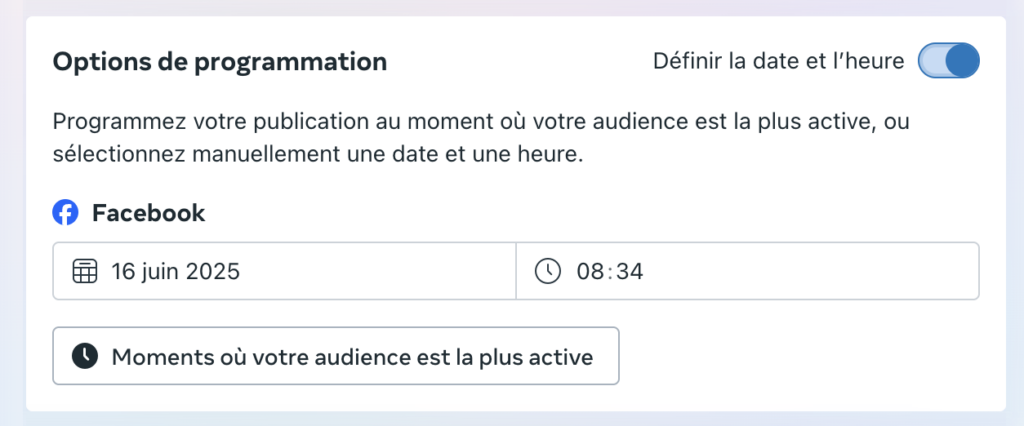Click the 16 juin 2025 date text
This screenshot has height=426, width=1024.
click(176, 271)
